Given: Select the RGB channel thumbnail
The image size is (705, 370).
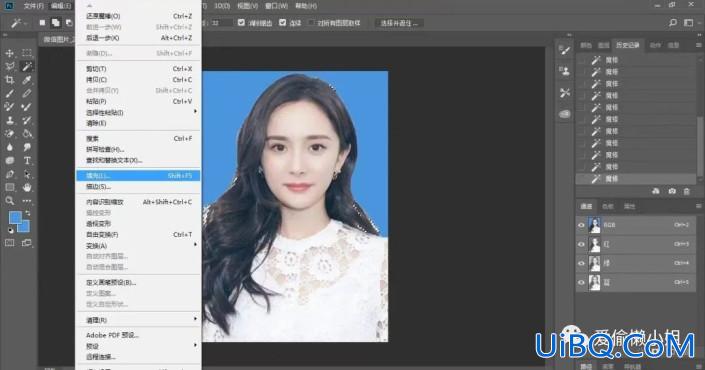Looking at the screenshot, I should click(594, 225).
